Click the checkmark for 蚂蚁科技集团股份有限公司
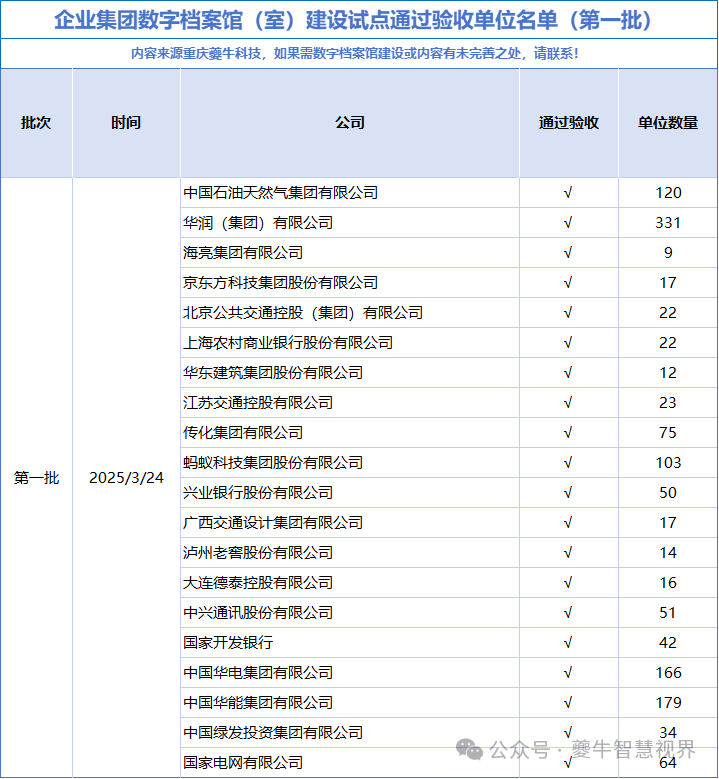The width and height of the screenshot is (719, 779). tap(568, 463)
